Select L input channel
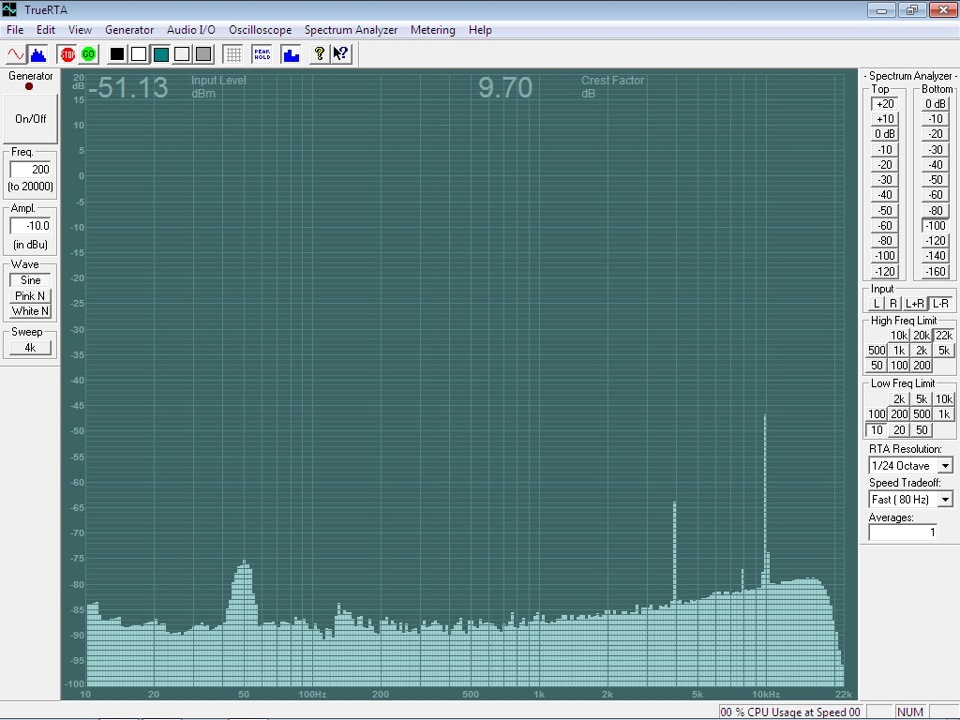 click(877, 304)
